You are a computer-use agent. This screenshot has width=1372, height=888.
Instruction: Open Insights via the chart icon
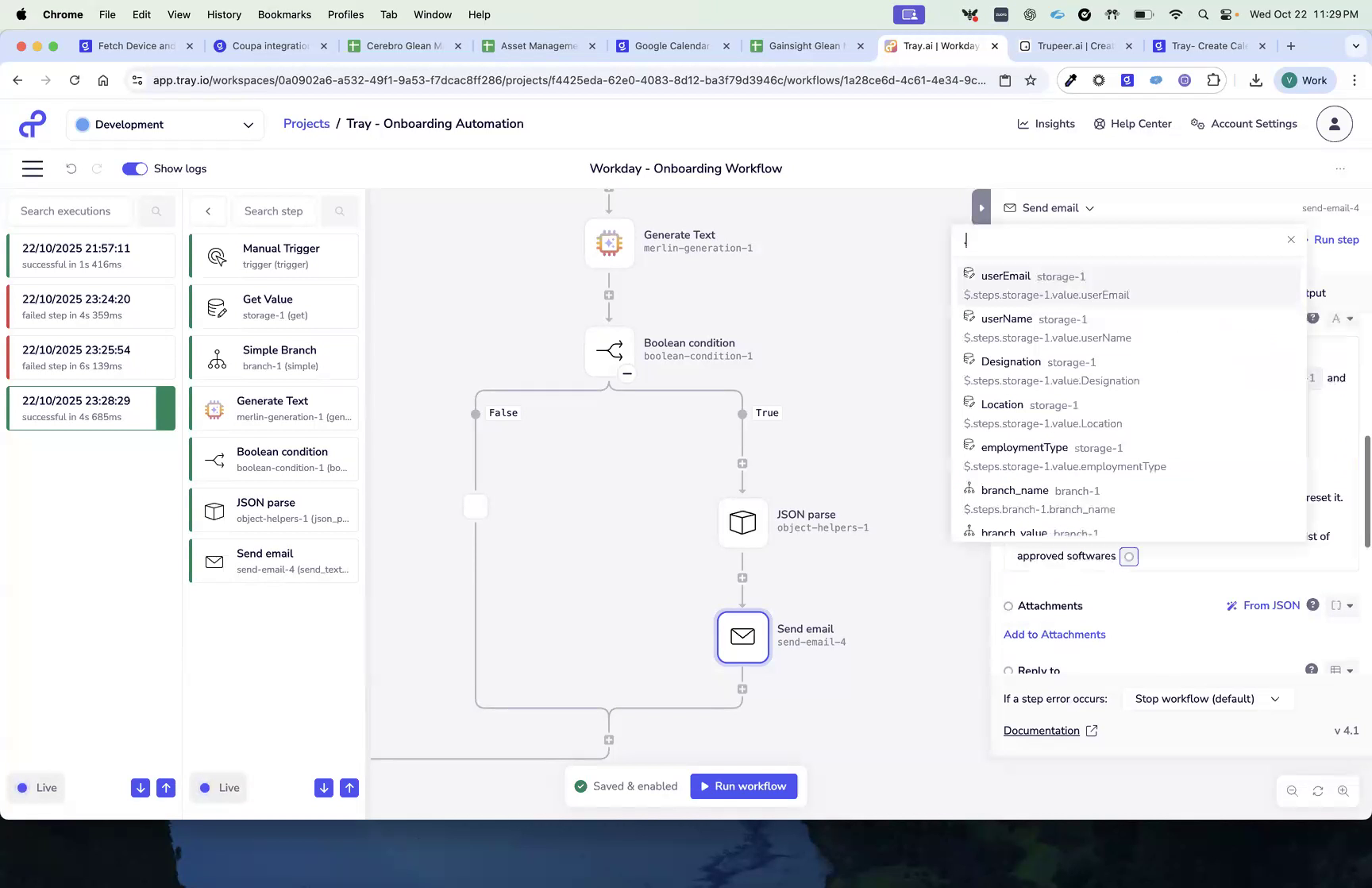1023,124
